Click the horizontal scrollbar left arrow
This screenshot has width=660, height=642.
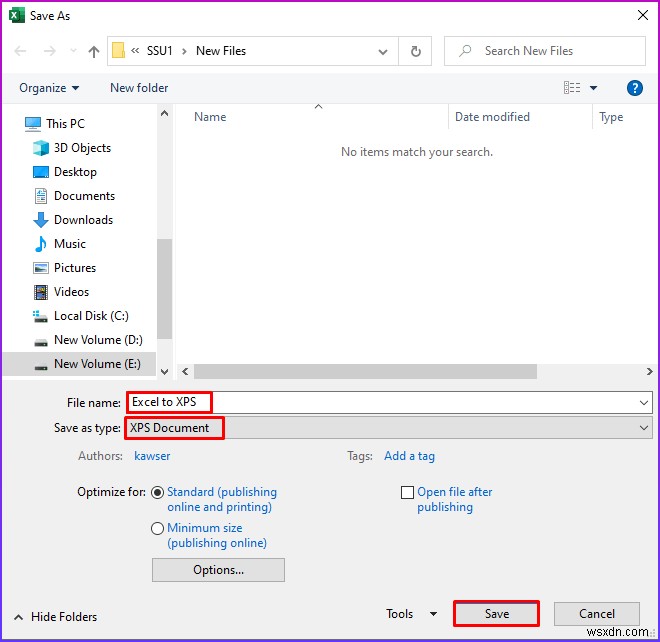pyautogui.click(x=185, y=372)
